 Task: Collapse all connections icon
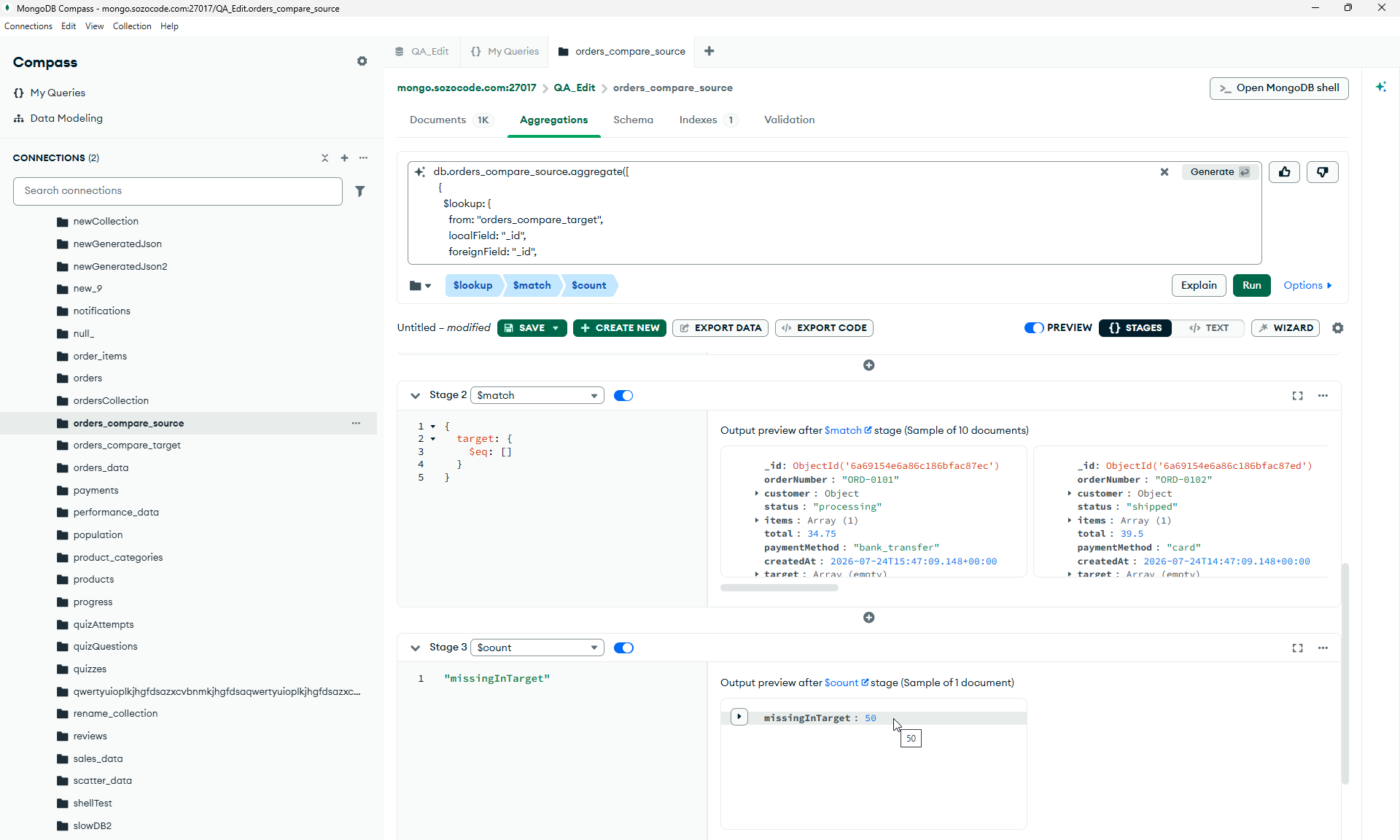(325, 158)
